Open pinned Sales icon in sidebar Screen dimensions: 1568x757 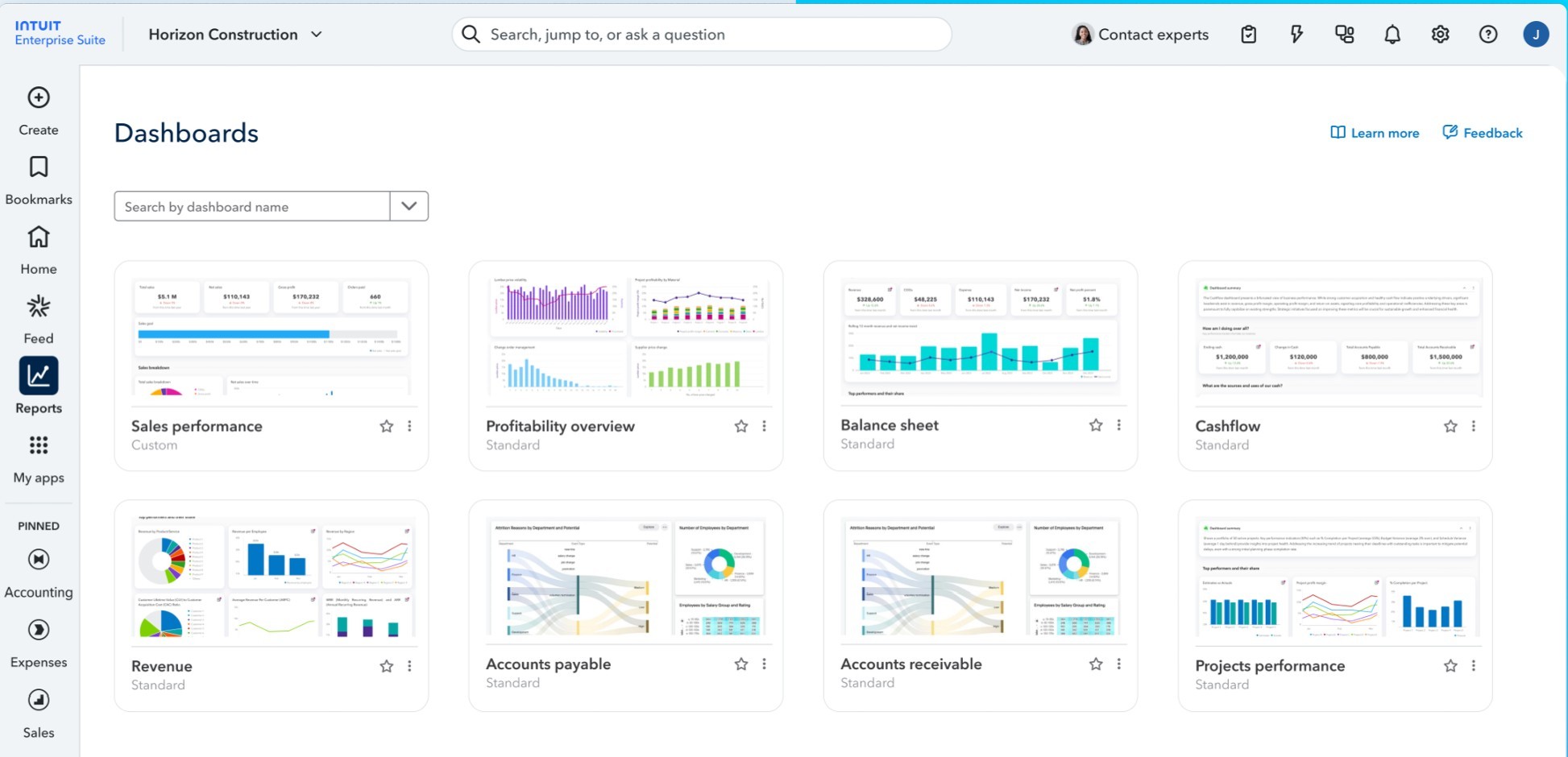coord(39,699)
